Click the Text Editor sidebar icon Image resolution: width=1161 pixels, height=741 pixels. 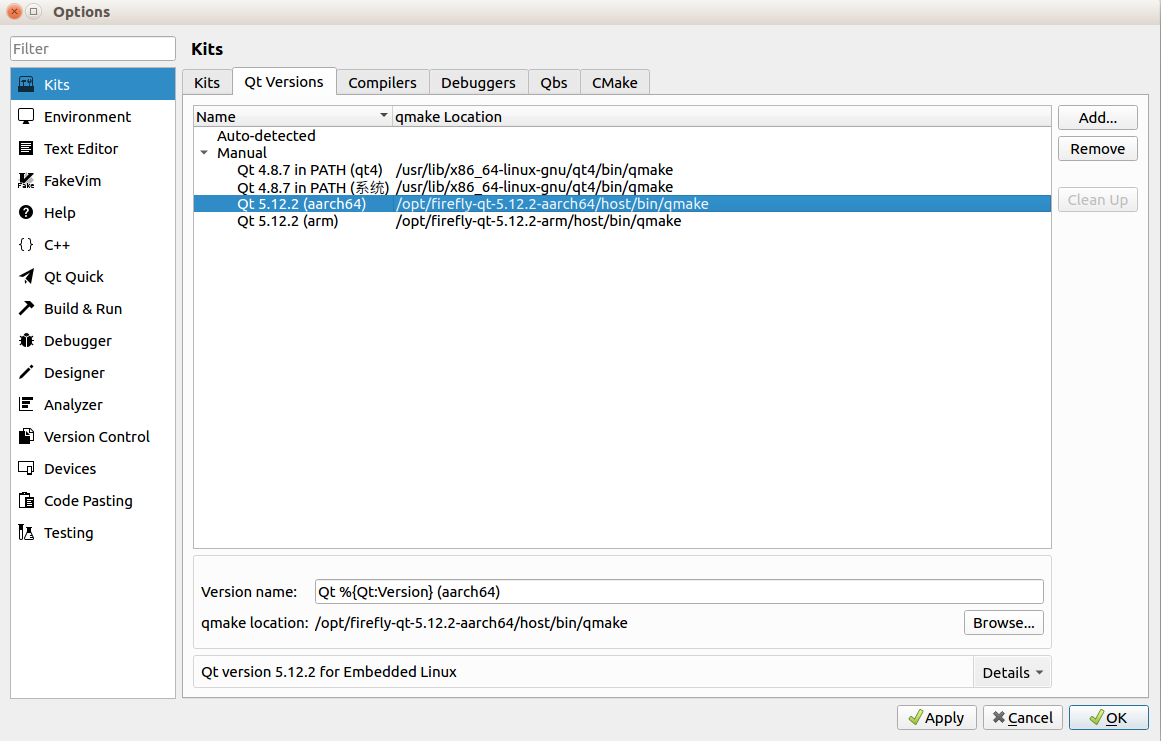point(26,149)
